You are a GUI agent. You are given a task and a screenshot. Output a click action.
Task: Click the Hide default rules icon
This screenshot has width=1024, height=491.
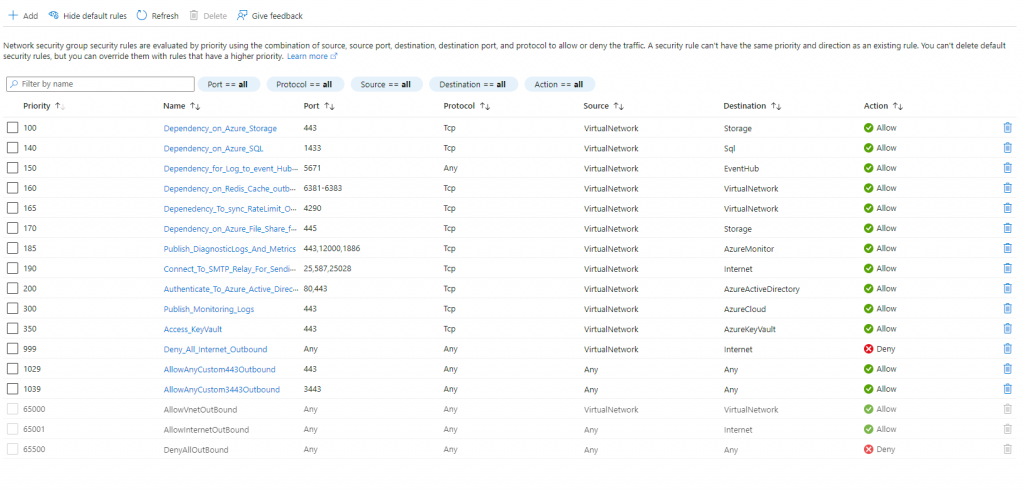[53, 16]
